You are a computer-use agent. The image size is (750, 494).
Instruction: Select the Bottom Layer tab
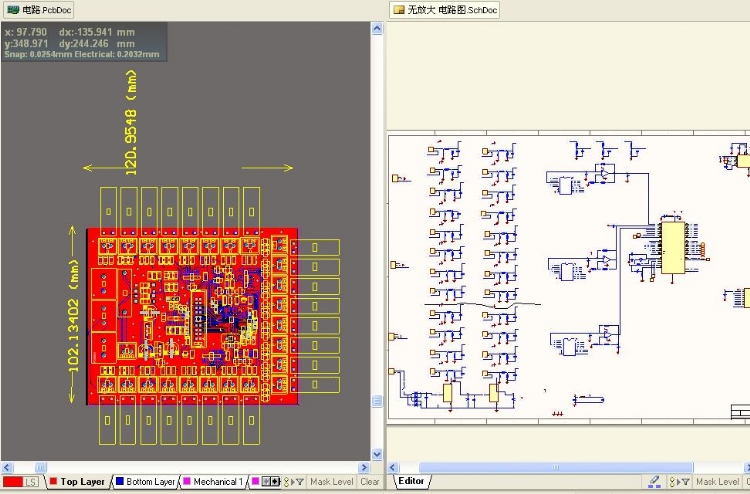point(145,482)
